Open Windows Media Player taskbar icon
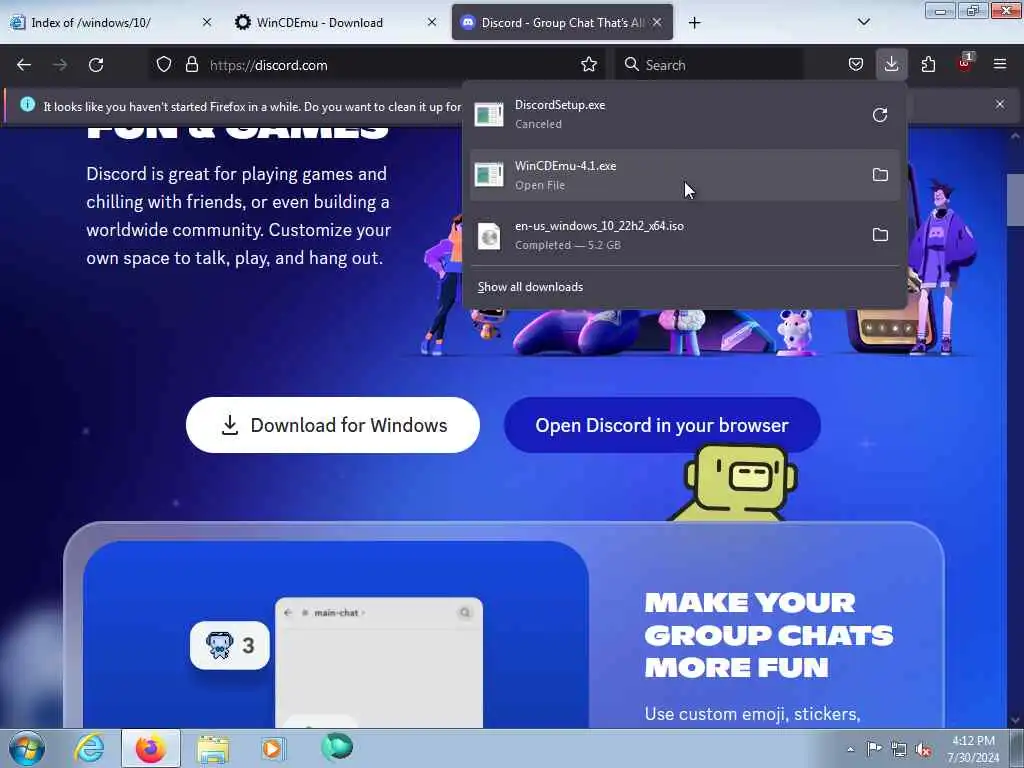 click(272, 748)
